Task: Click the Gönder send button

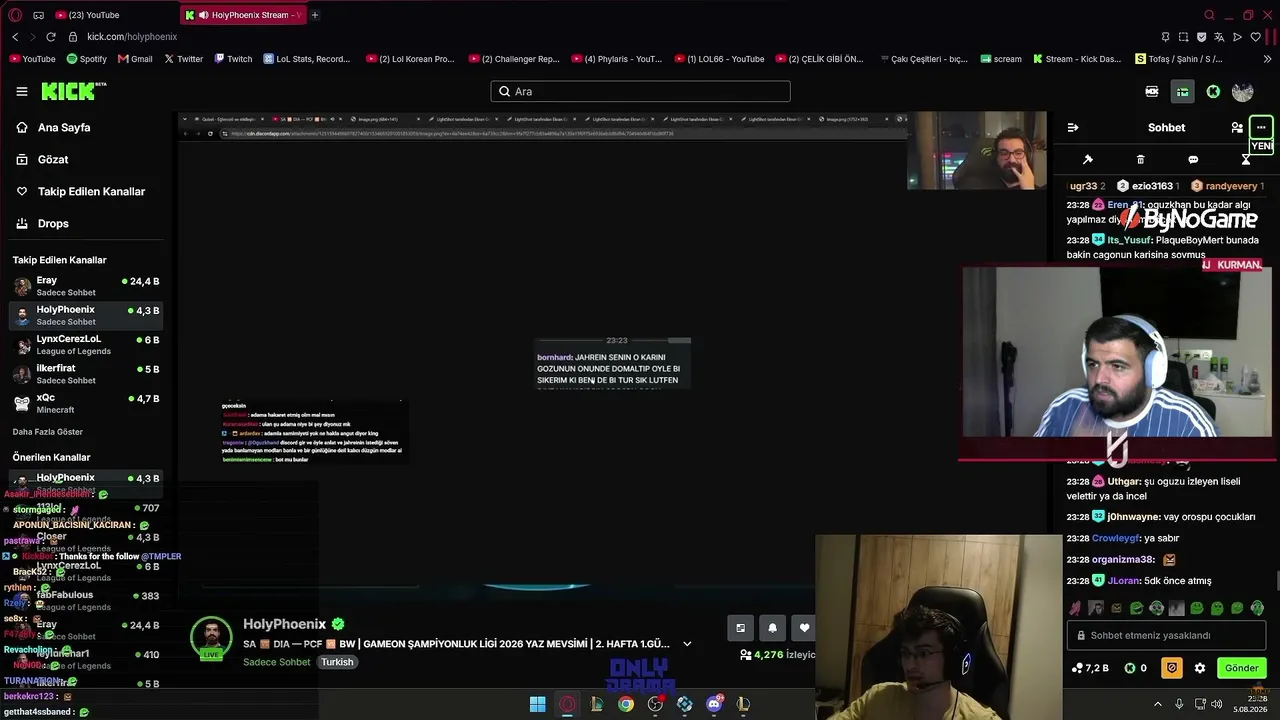Action: pos(1242,668)
